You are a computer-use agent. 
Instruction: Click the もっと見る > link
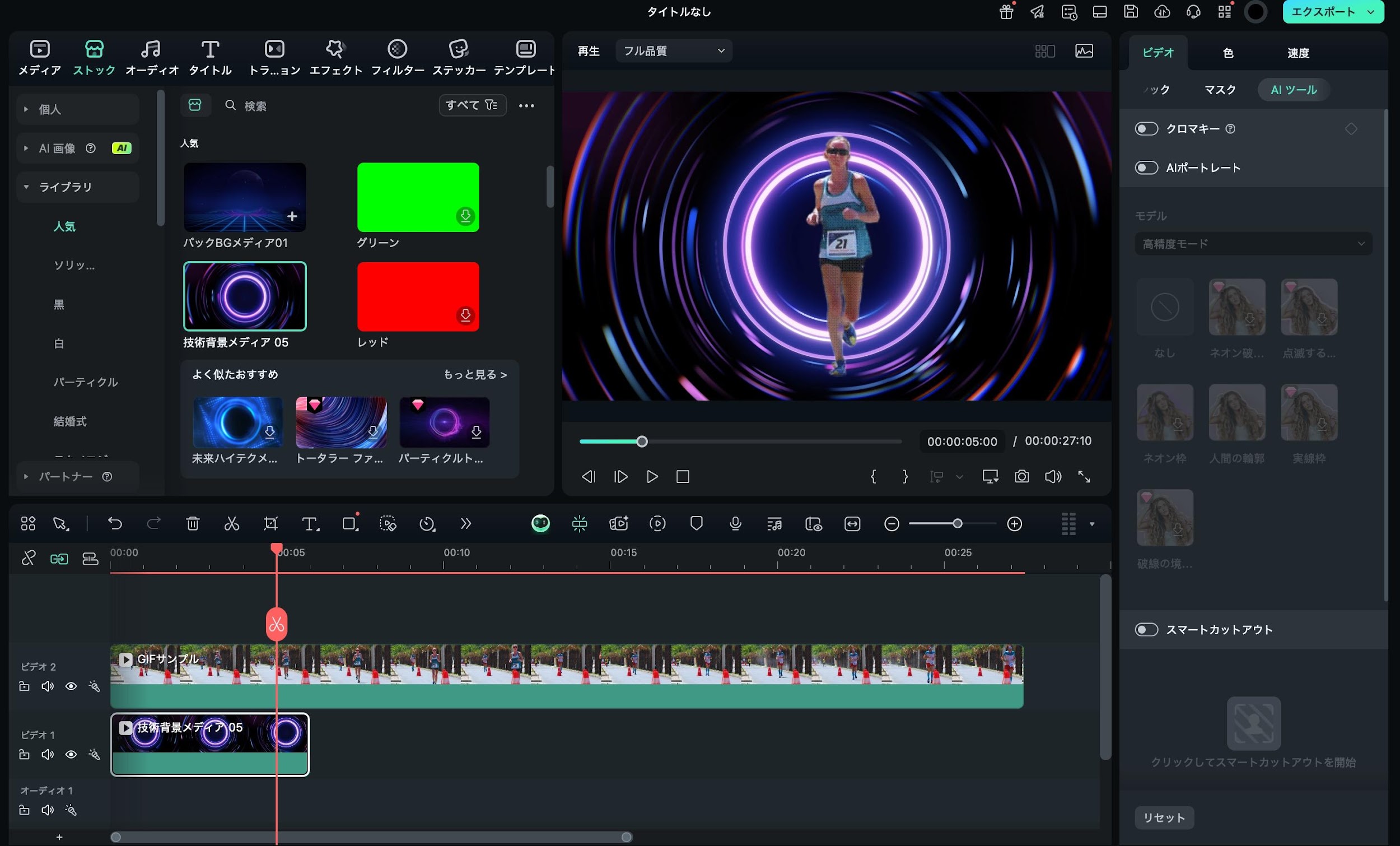click(x=474, y=374)
